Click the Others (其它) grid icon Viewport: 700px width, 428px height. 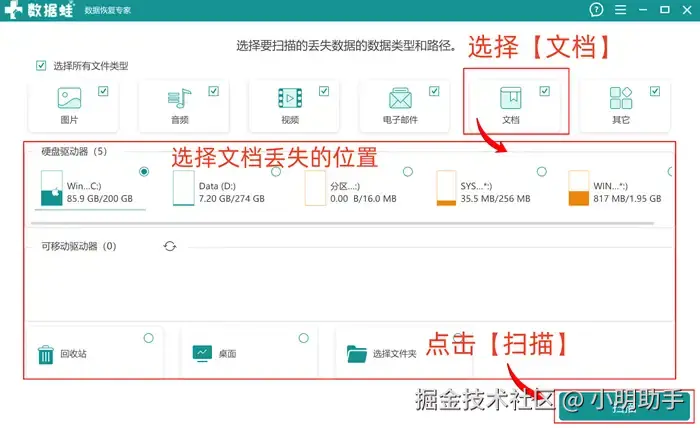click(x=621, y=98)
